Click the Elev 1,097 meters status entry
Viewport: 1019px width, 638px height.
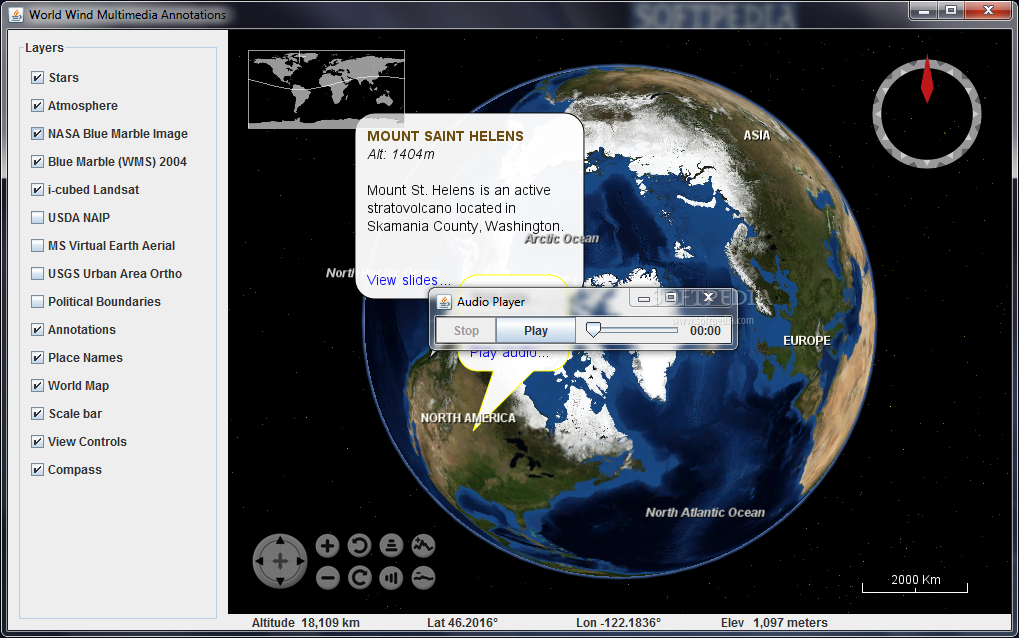point(774,622)
